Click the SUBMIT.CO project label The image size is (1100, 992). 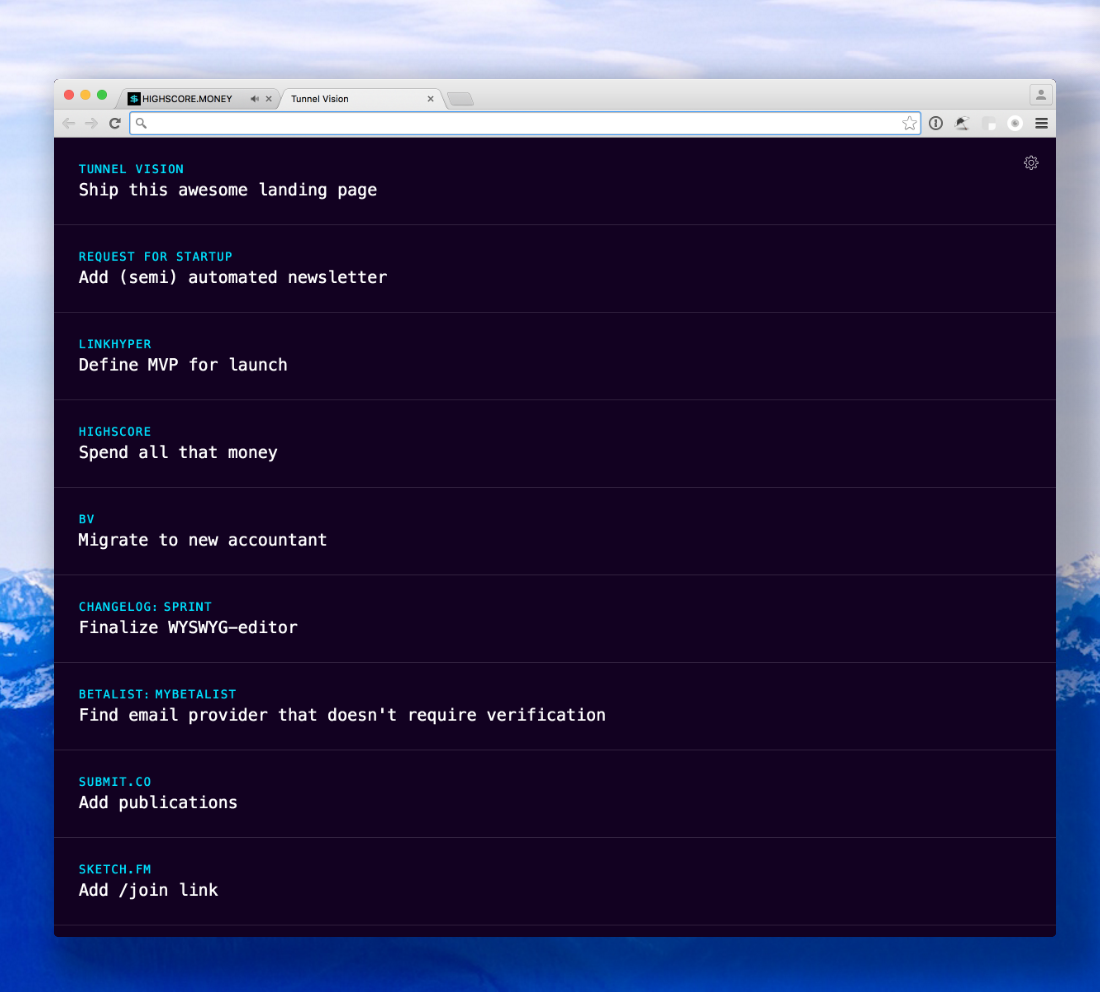click(115, 782)
